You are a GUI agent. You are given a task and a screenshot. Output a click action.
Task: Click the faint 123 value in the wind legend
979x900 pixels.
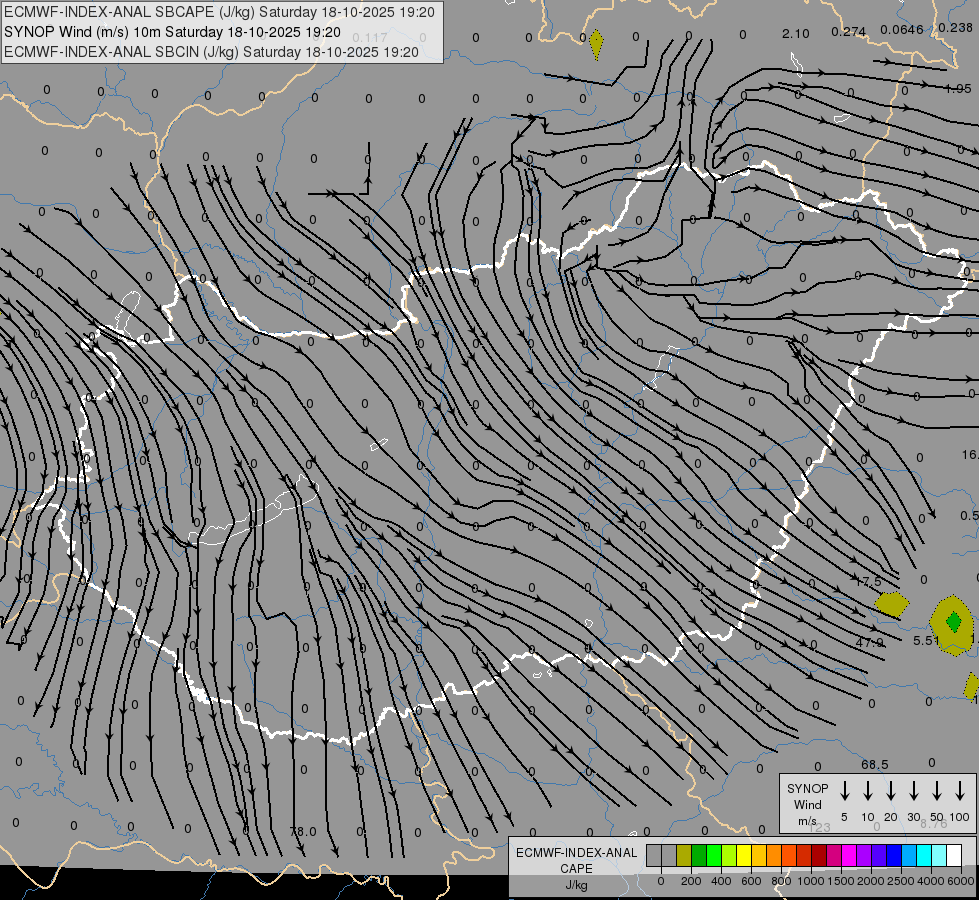(820, 827)
